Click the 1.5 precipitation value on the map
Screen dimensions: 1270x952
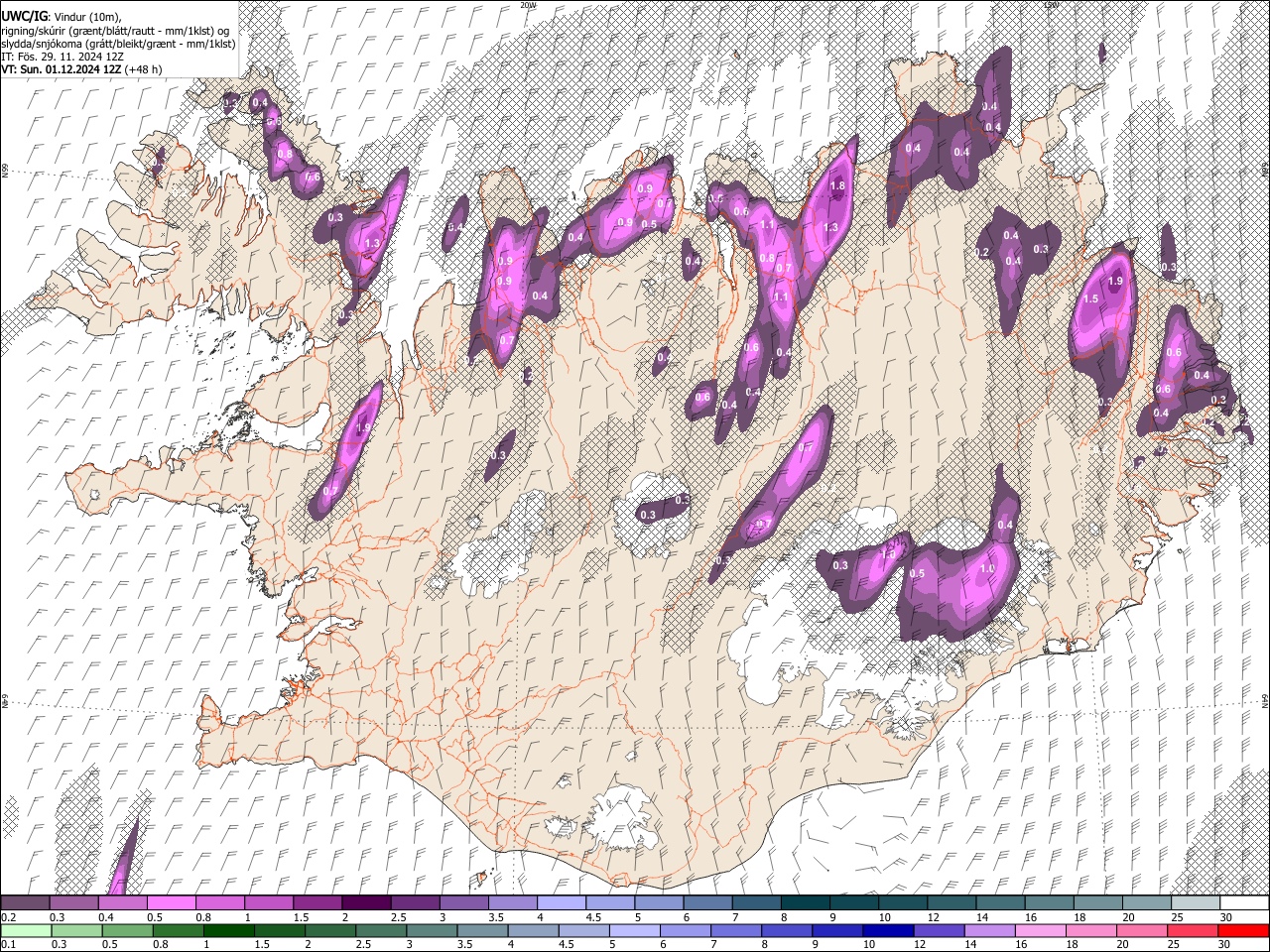(1091, 298)
